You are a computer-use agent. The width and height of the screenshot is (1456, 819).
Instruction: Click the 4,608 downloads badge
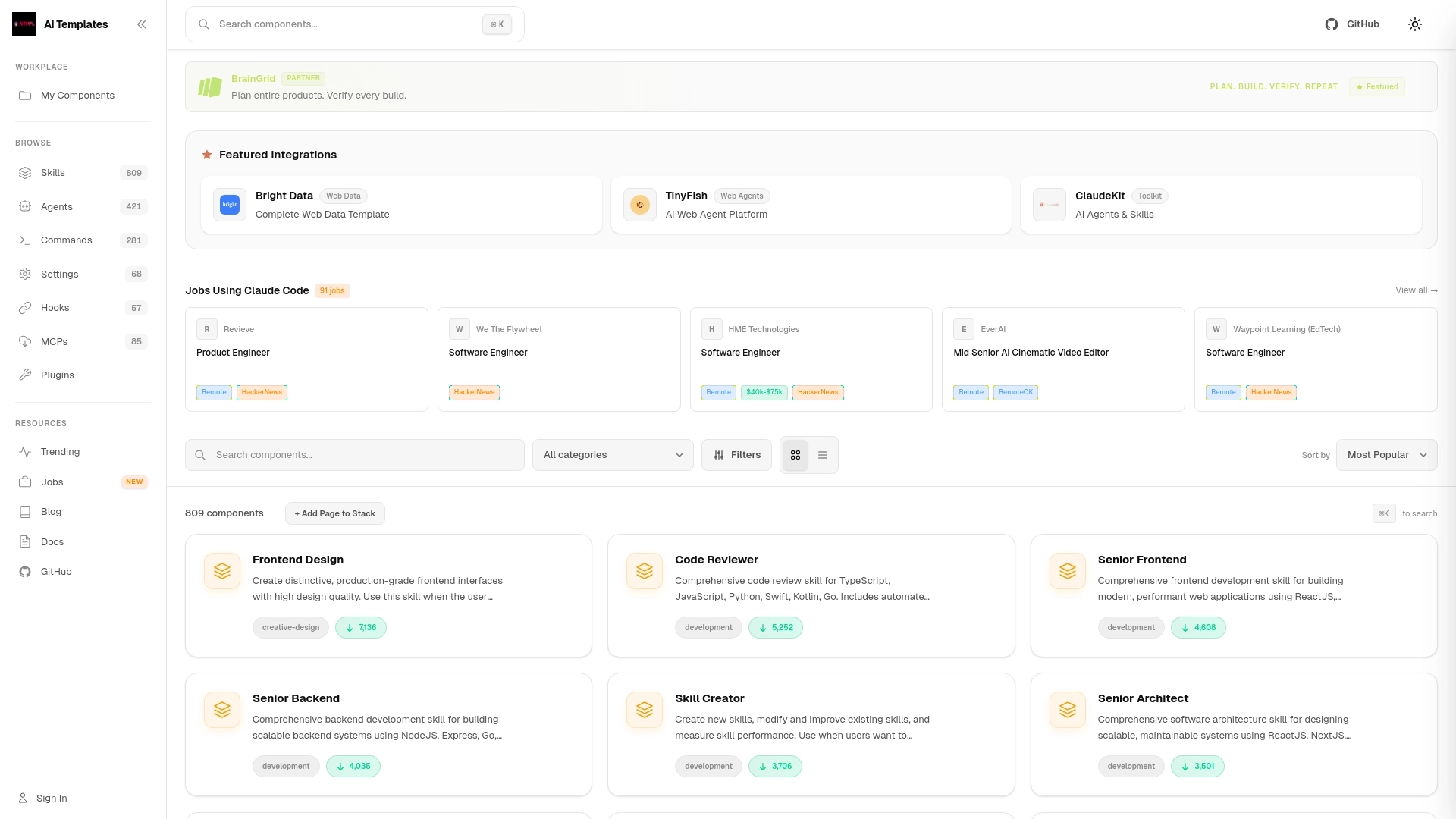[x=1198, y=627]
